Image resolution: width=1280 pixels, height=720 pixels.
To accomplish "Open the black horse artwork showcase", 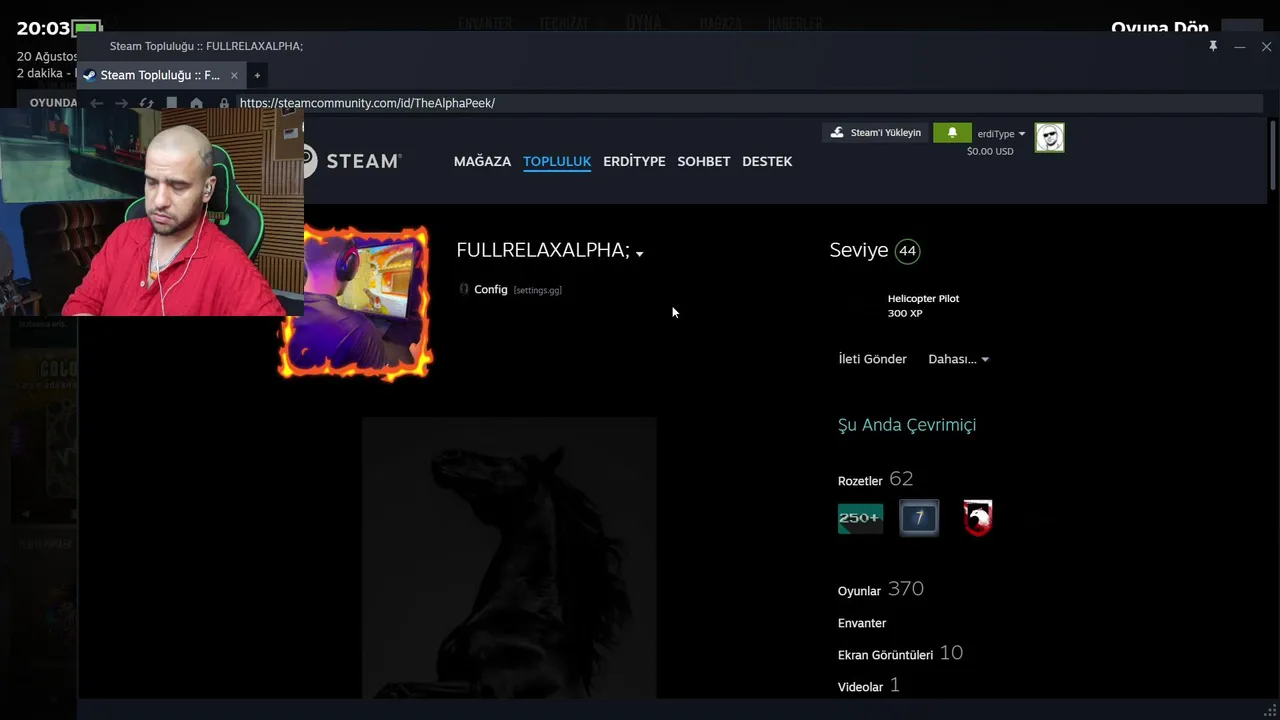I will click(x=509, y=557).
